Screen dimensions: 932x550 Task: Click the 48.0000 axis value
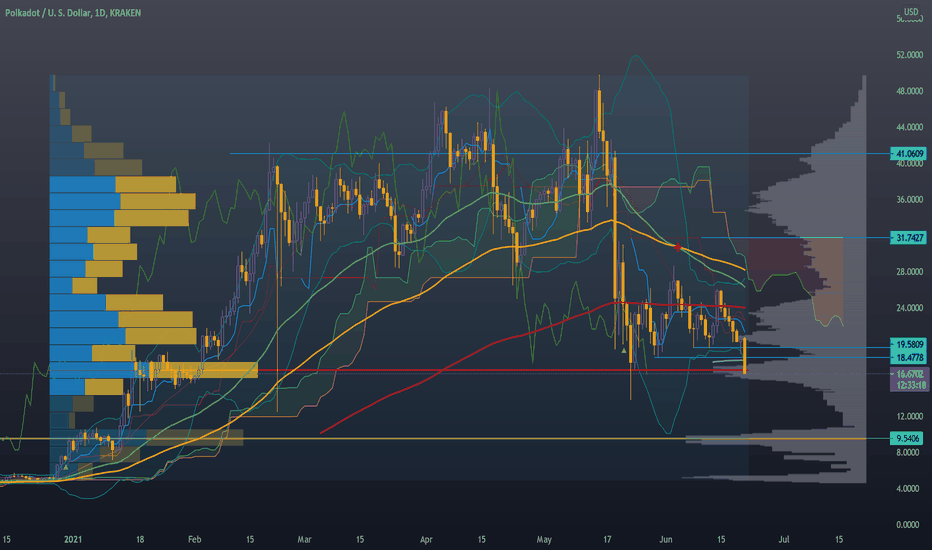(909, 91)
